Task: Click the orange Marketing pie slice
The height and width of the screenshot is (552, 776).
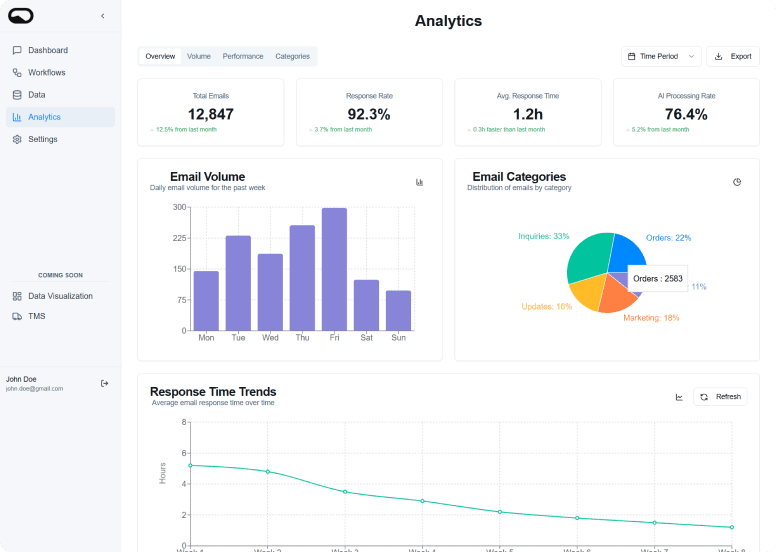Action: pyautogui.click(x=614, y=297)
